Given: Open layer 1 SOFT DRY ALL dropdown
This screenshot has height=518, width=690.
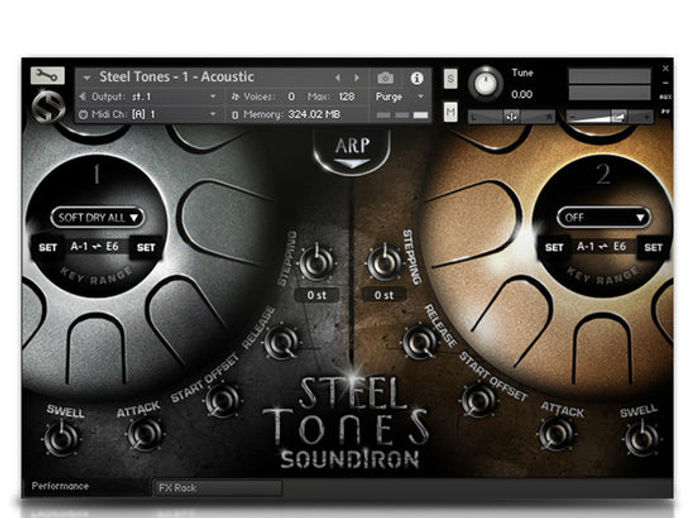Looking at the screenshot, I should (97, 217).
